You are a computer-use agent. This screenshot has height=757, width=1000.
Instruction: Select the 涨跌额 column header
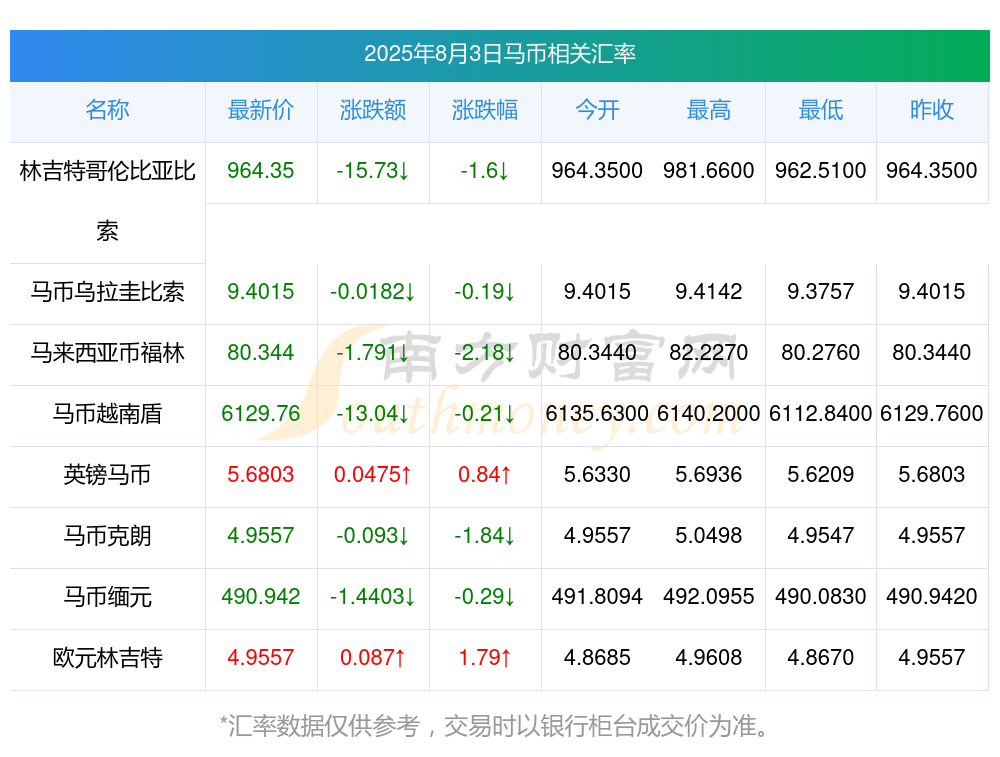[x=373, y=110]
